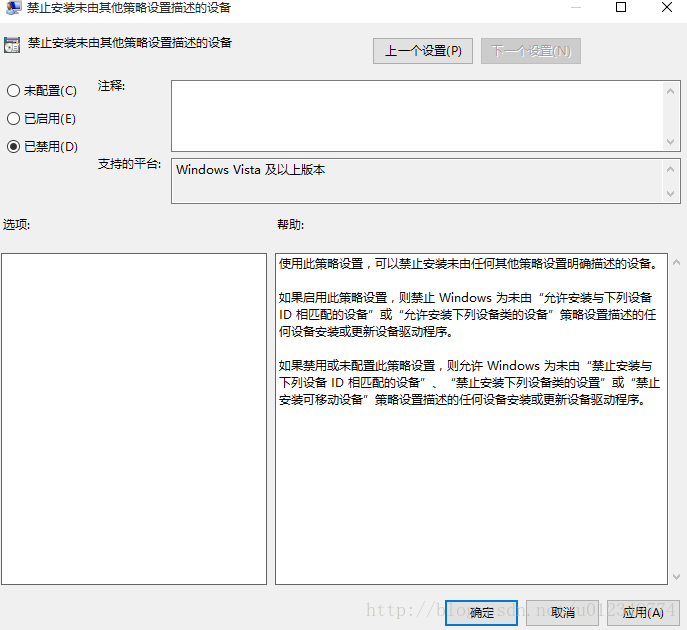Confirm with the 确定 button
This screenshot has width=687, height=630.
pos(482,612)
